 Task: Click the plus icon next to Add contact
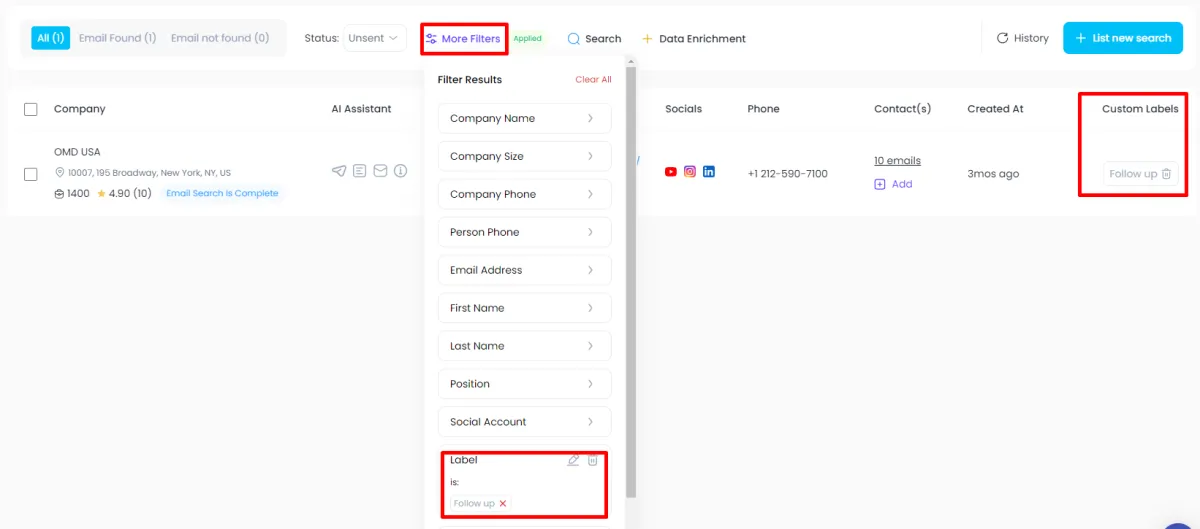pos(880,184)
